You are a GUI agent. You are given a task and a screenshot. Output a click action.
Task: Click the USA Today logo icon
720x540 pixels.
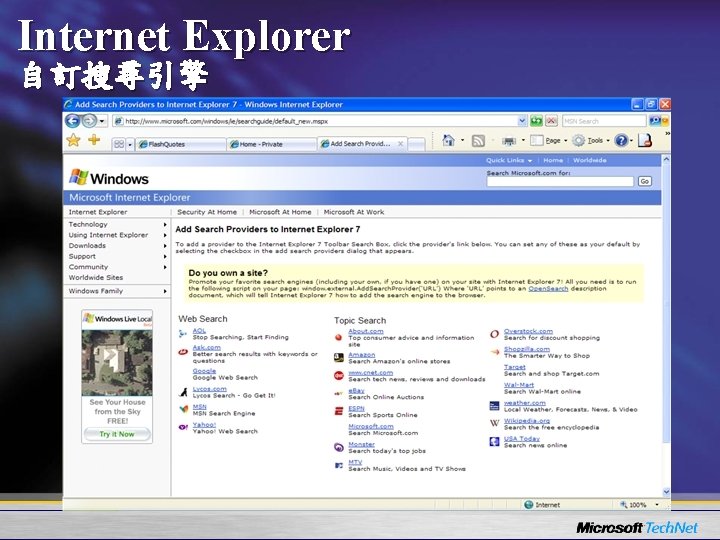(494, 442)
